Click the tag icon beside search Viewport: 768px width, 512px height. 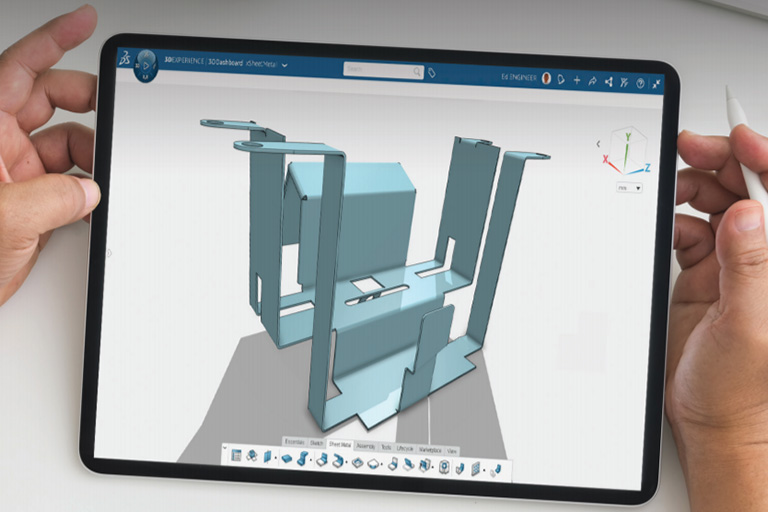click(x=432, y=72)
